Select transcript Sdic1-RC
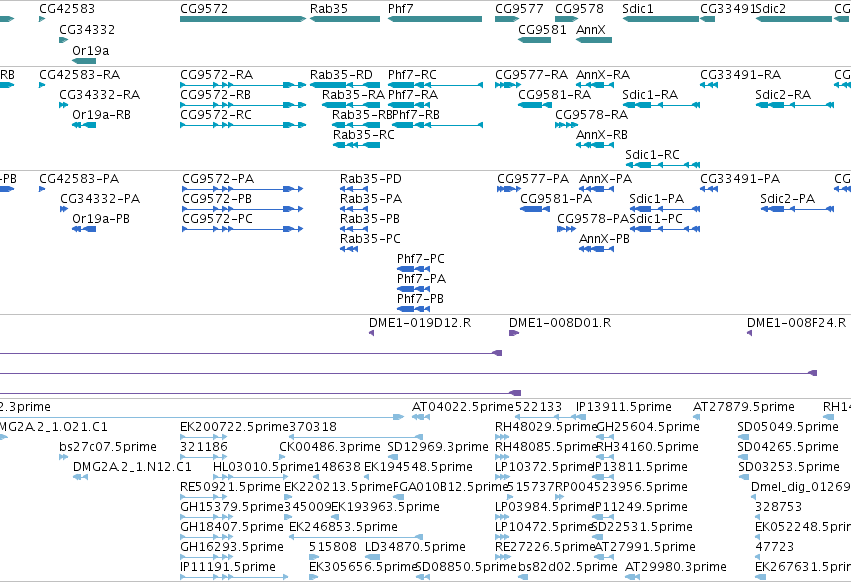 click(x=652, y=155)
